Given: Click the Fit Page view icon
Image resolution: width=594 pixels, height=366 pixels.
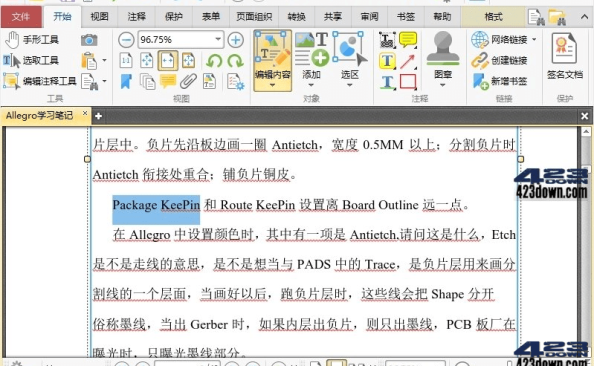Looking at the screenshot, I should pyautogui.click(x=147, y=61).
